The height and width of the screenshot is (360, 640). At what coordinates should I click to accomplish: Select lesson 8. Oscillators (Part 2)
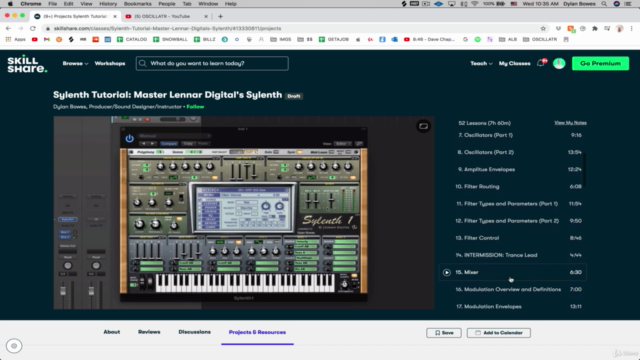(x=513, y=152)
